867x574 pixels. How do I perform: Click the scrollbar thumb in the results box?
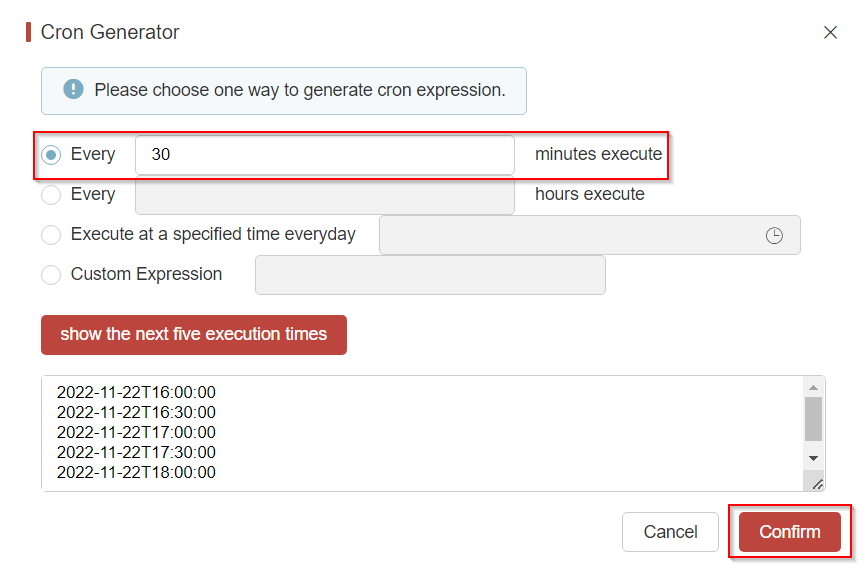pyautogui.click(x=813, y=418)
